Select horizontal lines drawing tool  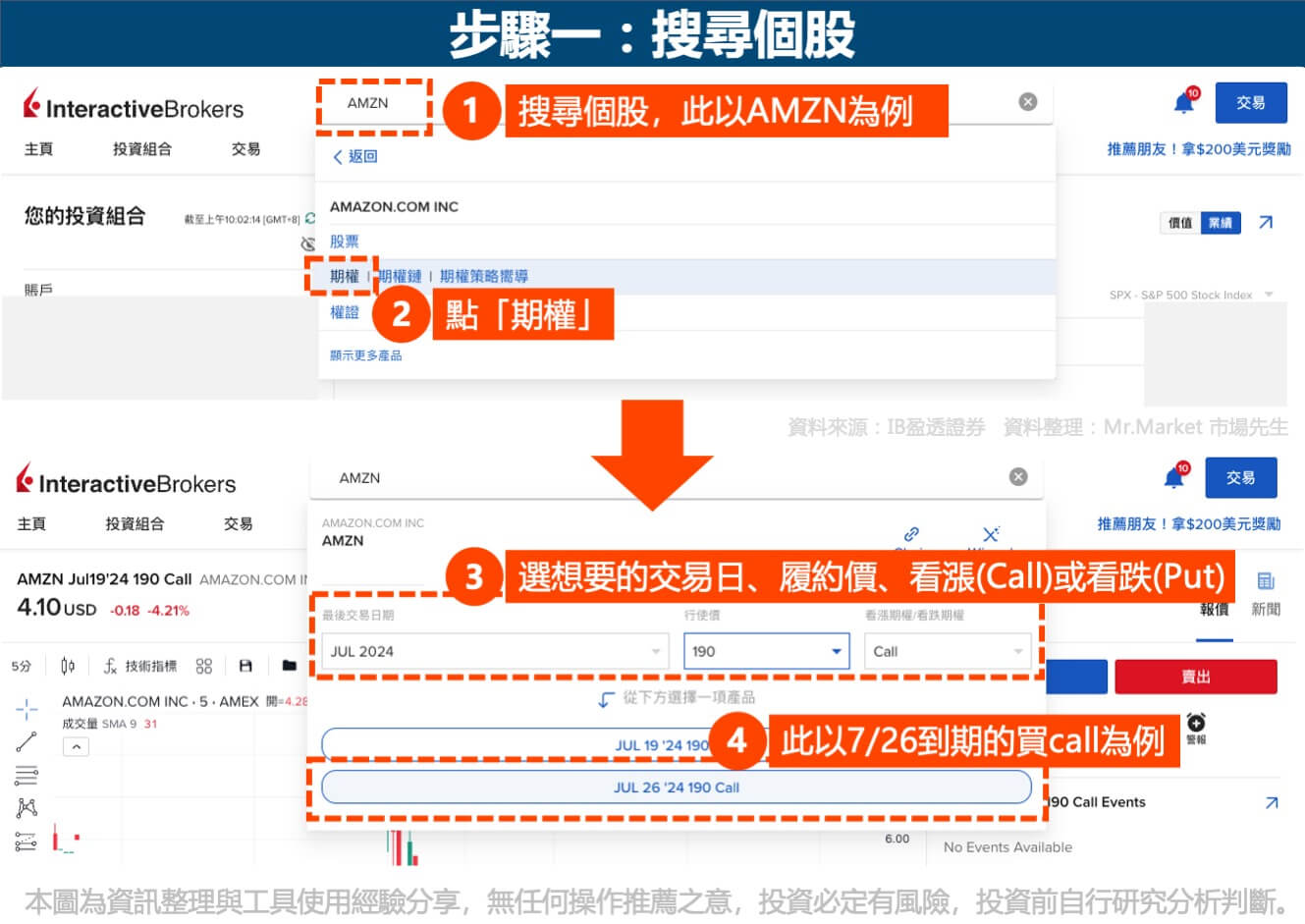27,775
